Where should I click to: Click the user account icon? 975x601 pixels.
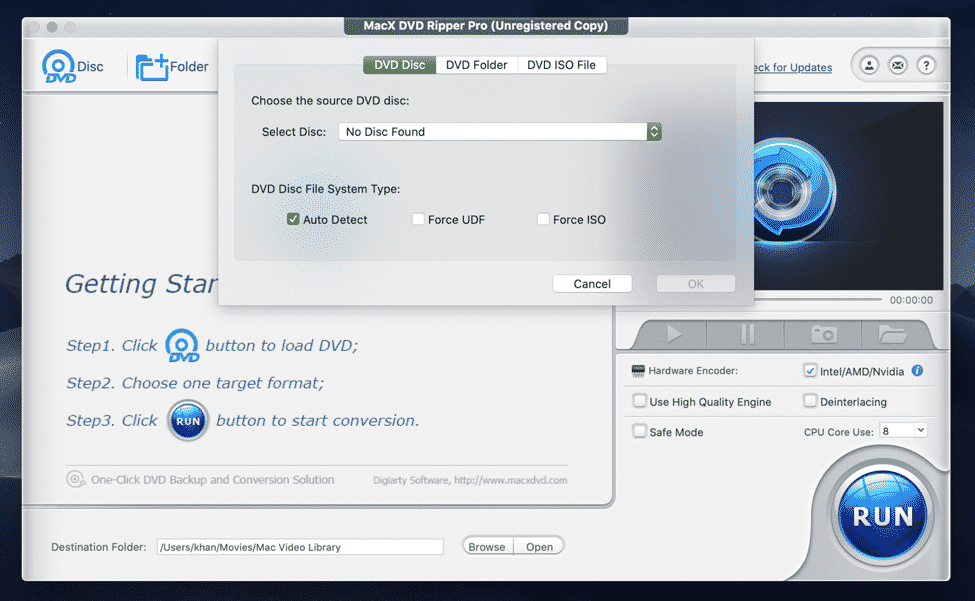point(870,66)
